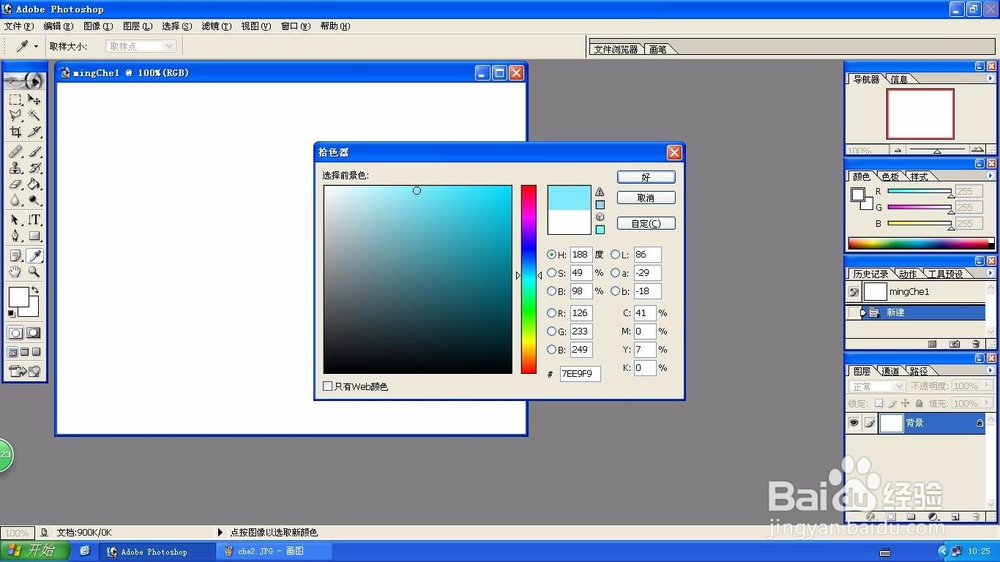Image resolution: width=1000 pixels, height=562 pixels.
Task: Select the R red radio button
Action: pyautogui.click(x=552, y=313)
